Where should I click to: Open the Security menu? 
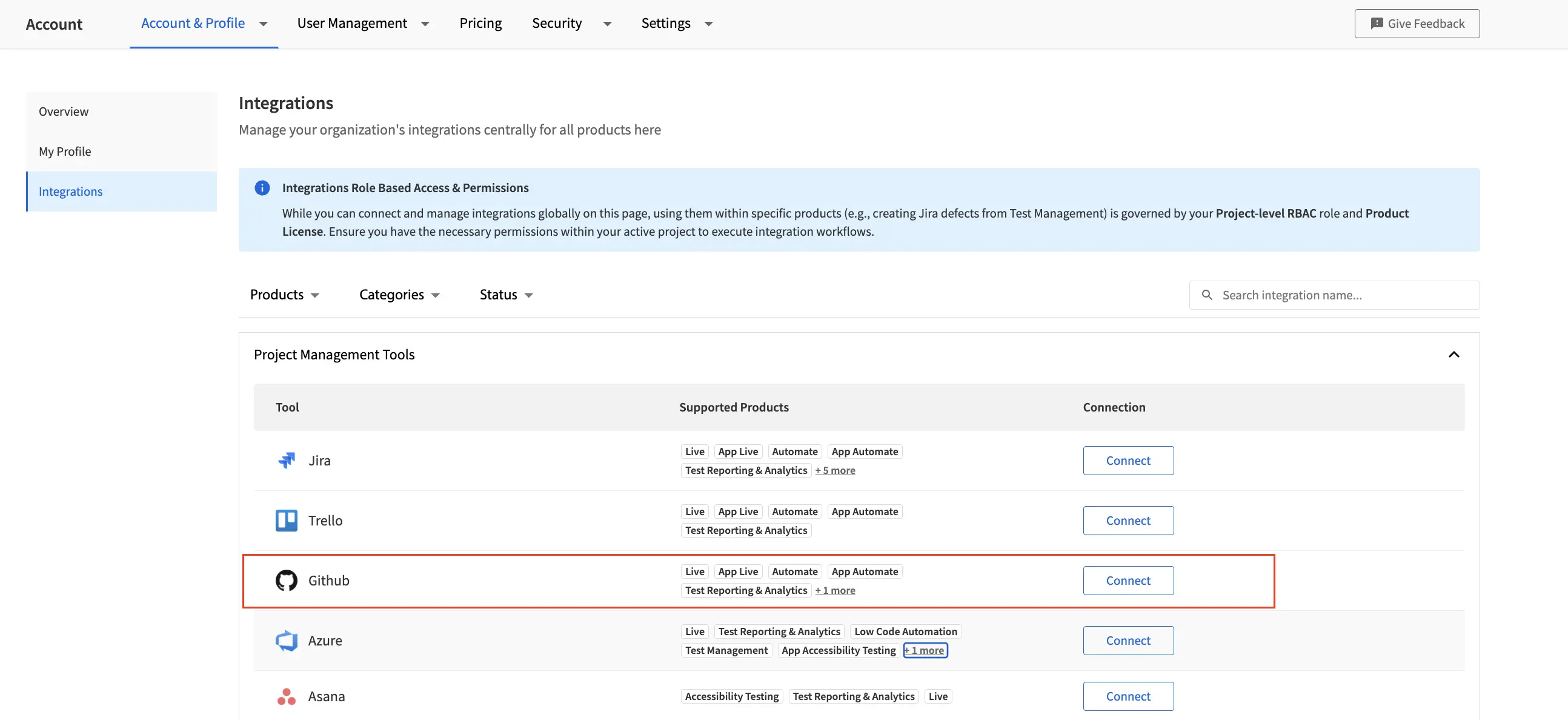coord(556,23)
